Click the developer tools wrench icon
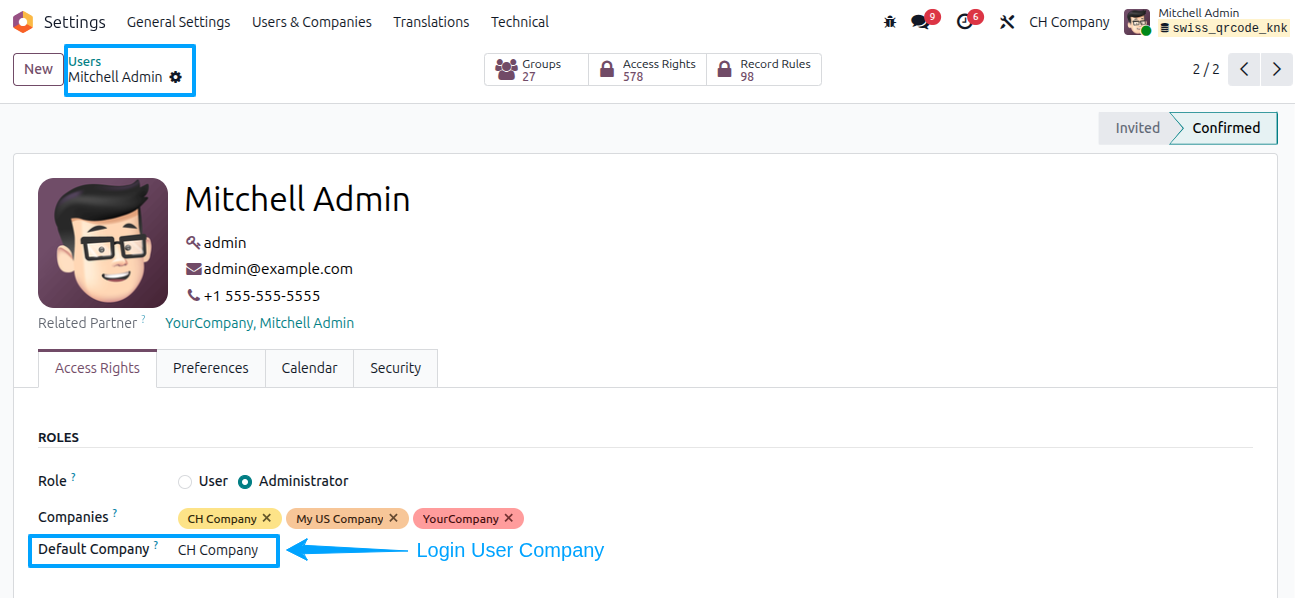 pyautogui.click(x=1007, y=22)
